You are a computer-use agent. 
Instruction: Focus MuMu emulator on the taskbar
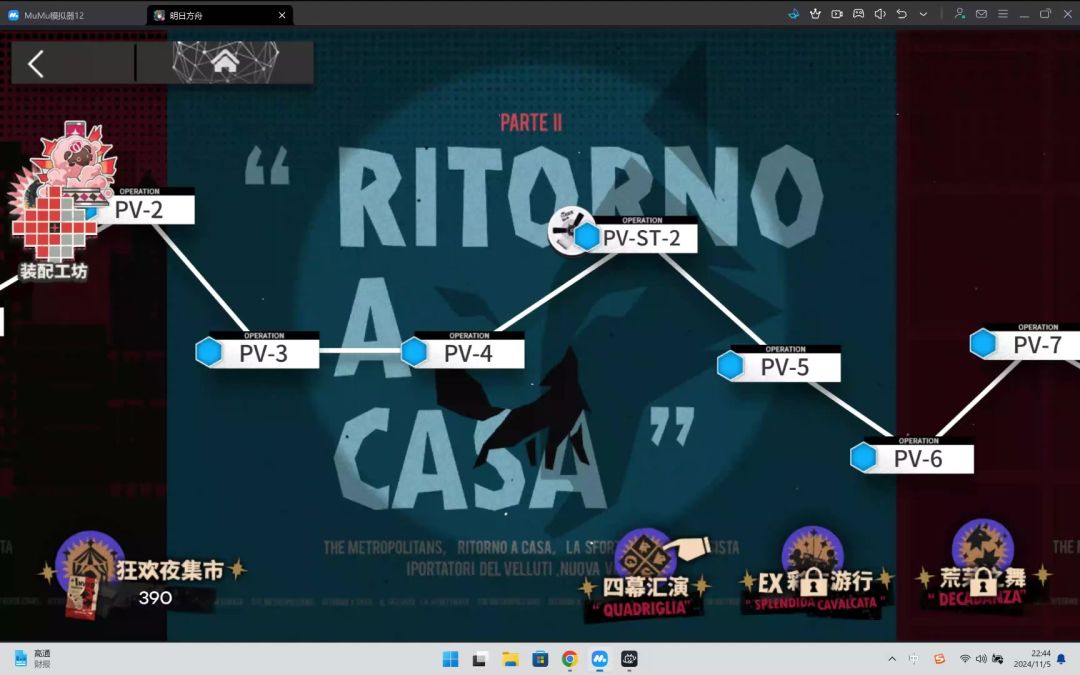(x=600, y=659)
